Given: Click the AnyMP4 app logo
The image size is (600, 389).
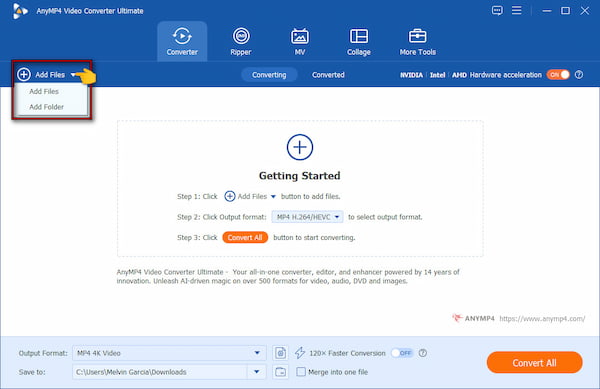Looking at the screenshot, I should pos(20,11).
